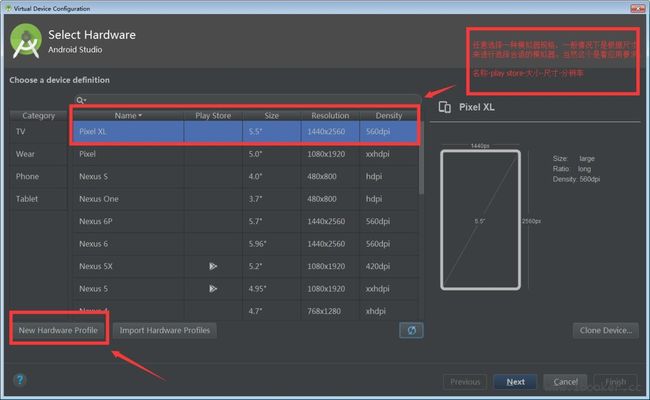The height and width of the screenshot is (400, 650).
Task: Click the Resolution column header
Action: click(330, 116)
